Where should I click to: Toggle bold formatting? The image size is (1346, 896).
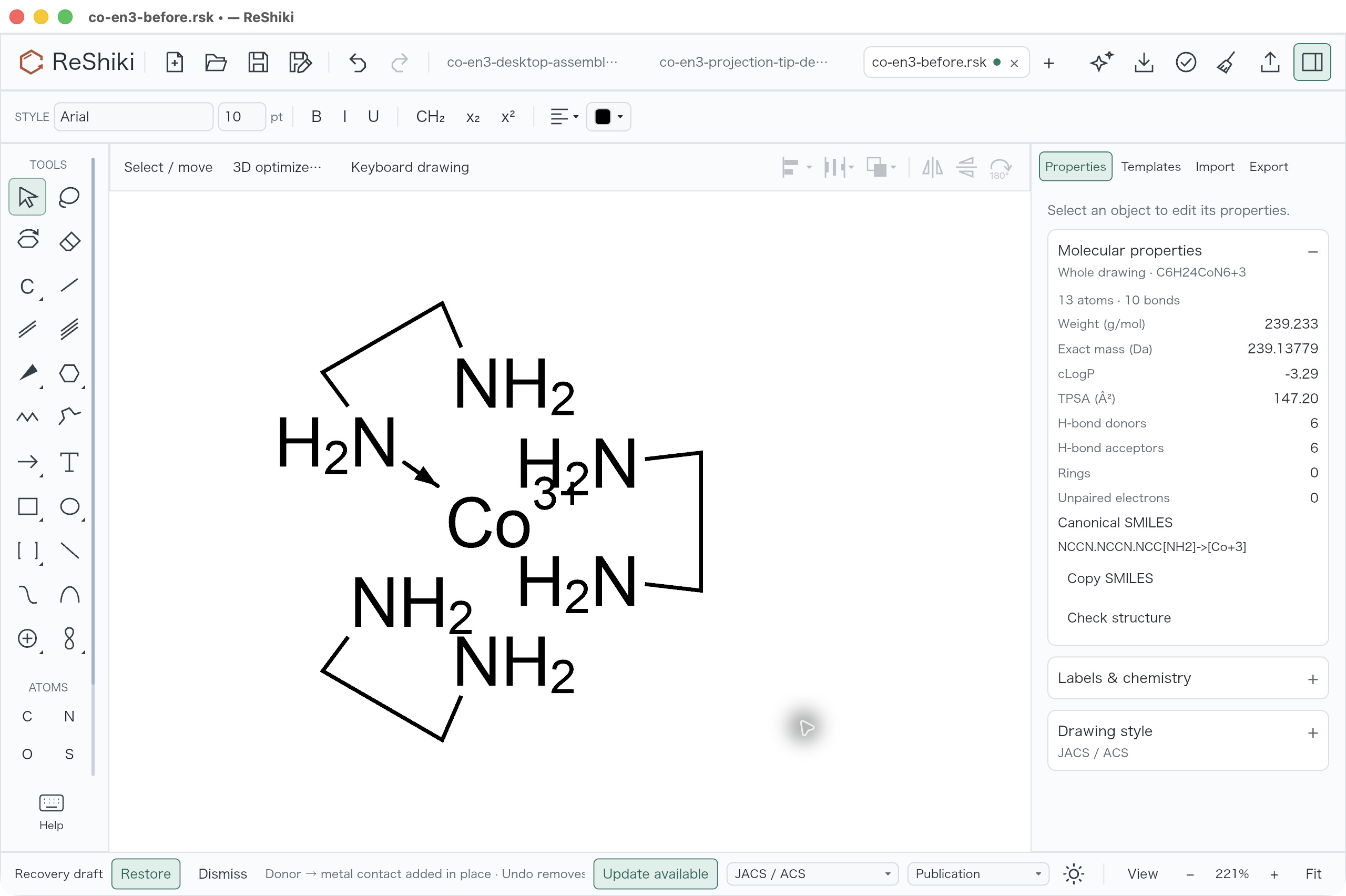[317, 117]
